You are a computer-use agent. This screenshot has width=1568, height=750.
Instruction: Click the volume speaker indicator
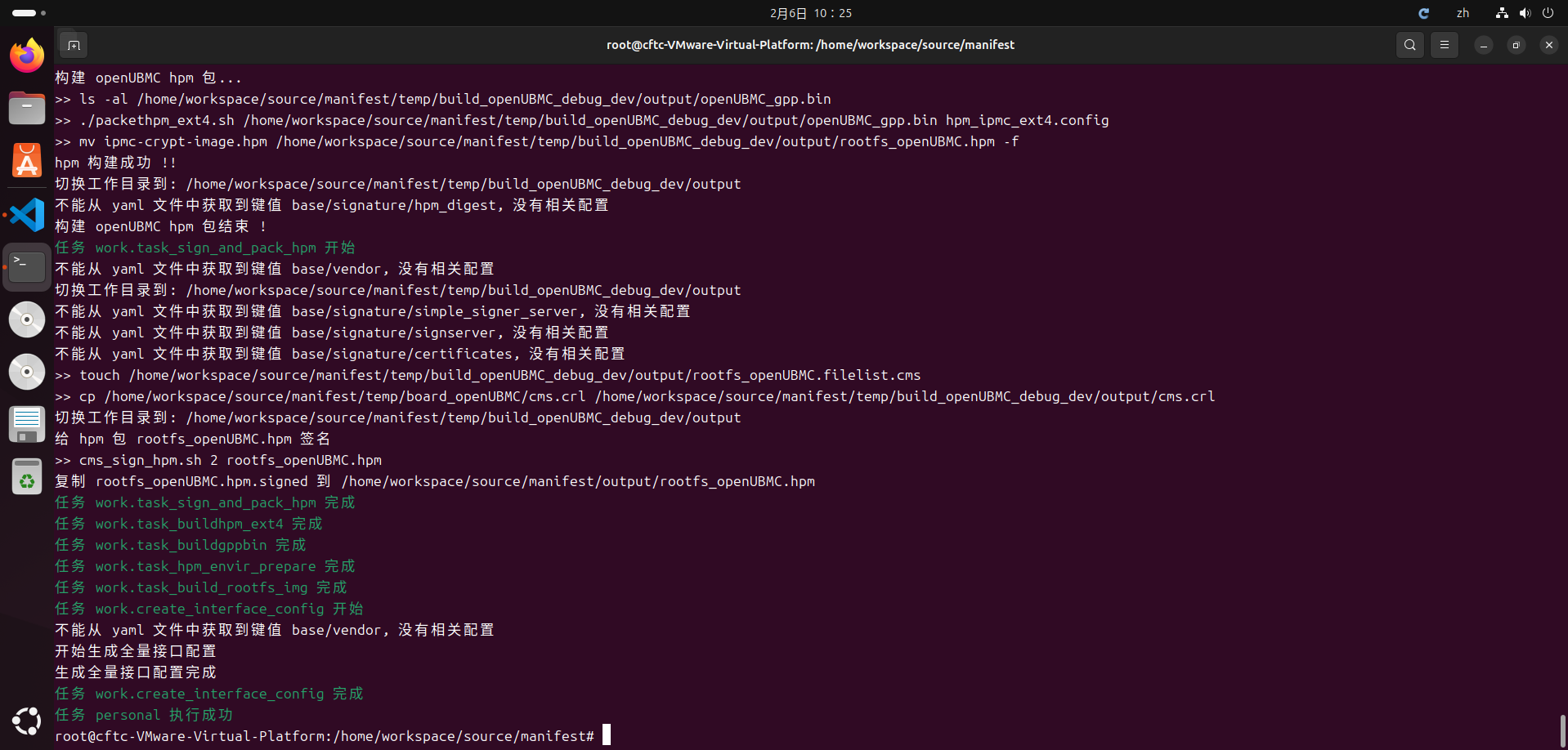[1525, 13]
